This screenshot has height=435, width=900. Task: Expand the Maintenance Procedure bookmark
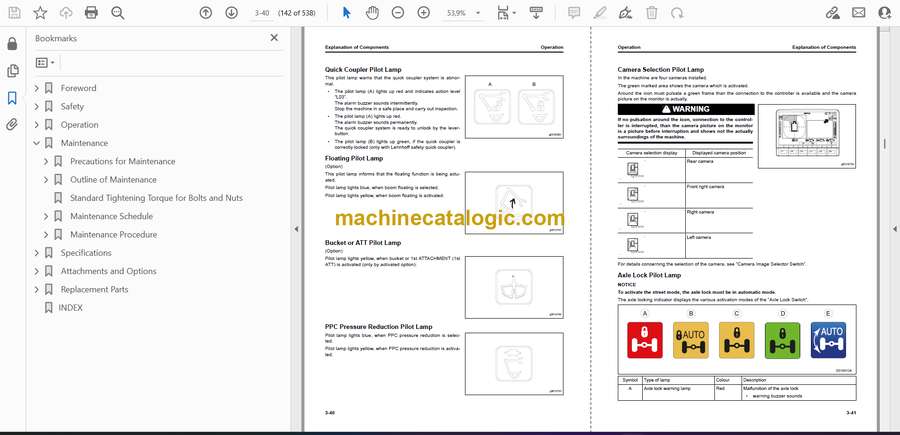46,235
